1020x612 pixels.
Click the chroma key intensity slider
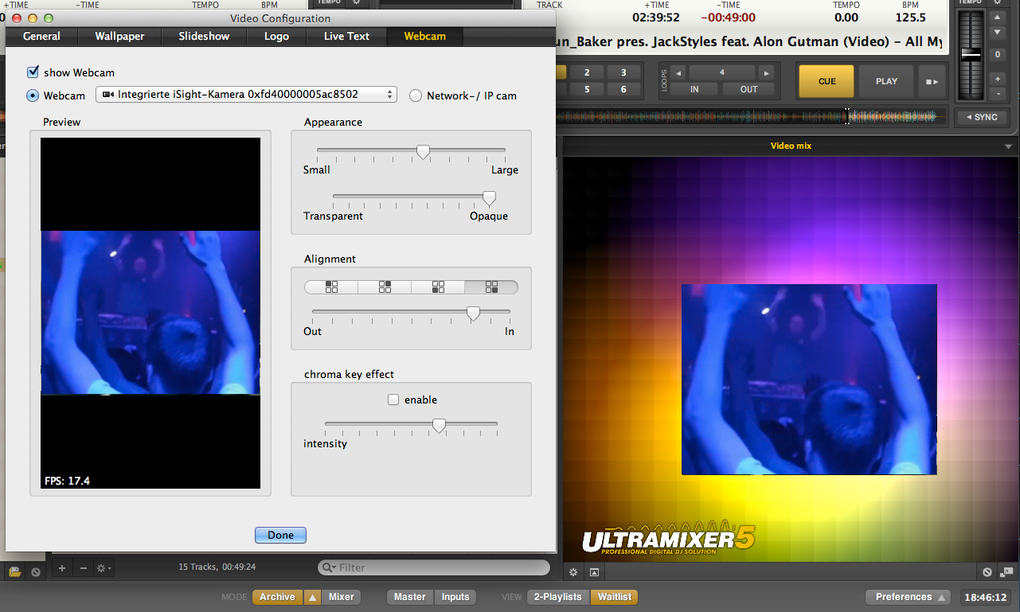click(x=411, y=425)
